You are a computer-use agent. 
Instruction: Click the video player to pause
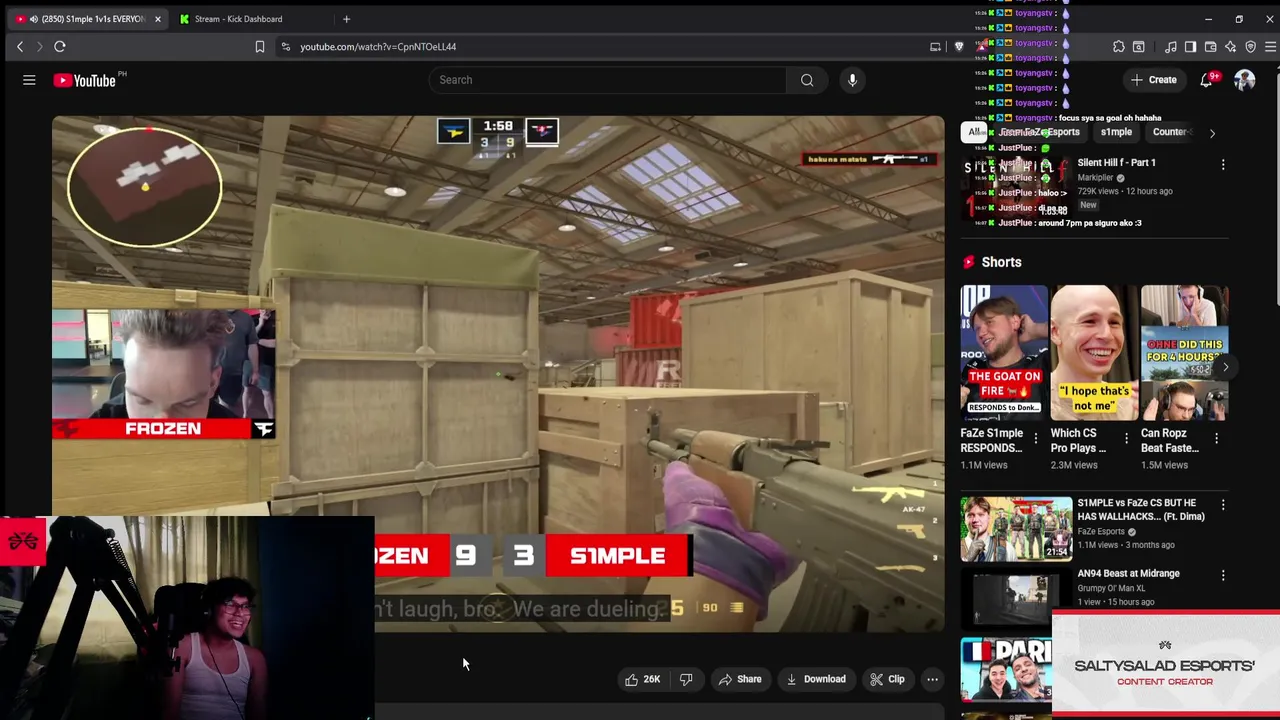click(x=498, y=372)
